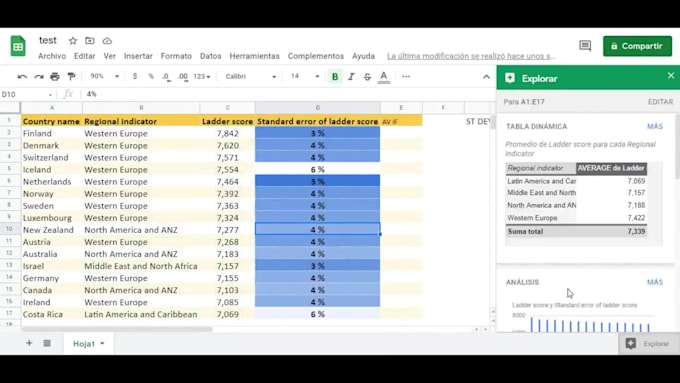
Task: Open the Editar menu
Action: point(85,56)
